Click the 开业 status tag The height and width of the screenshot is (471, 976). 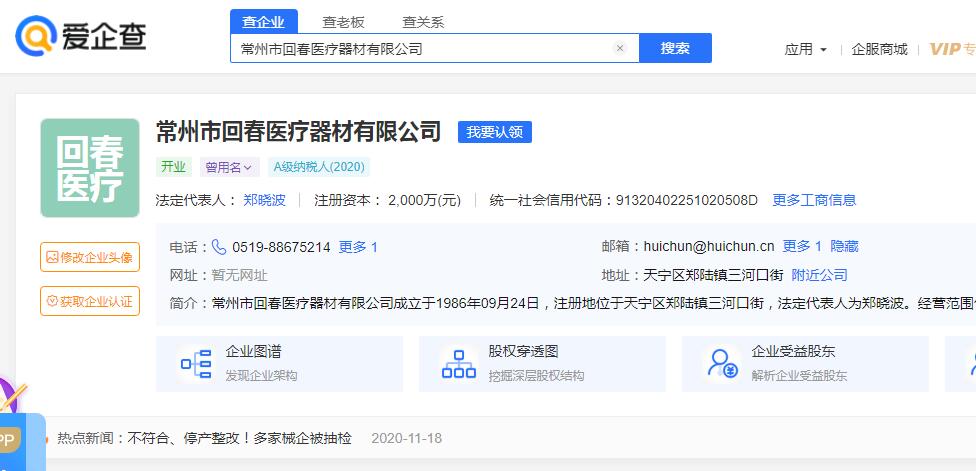(x=174, y=167)
